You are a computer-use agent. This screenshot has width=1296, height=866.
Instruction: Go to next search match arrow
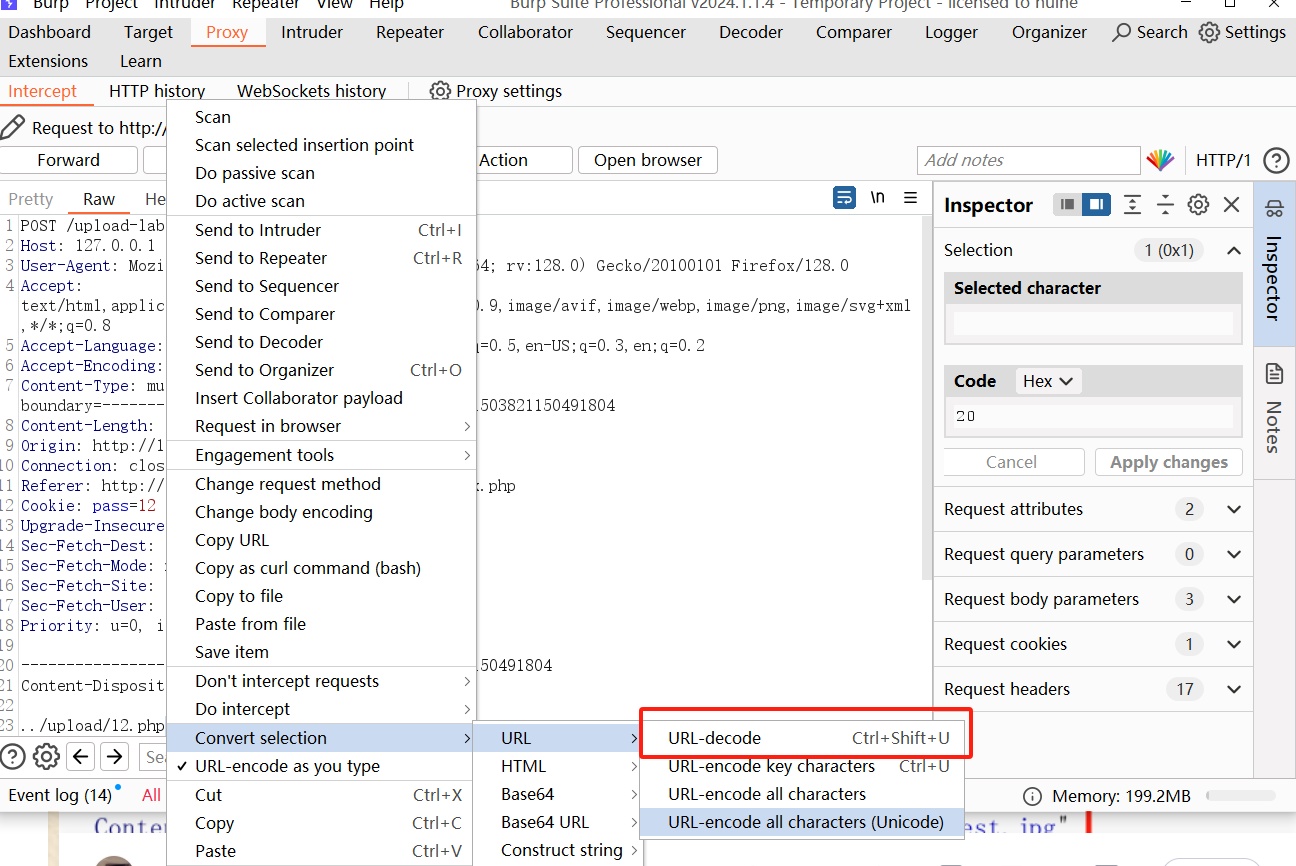coord(115,756)
